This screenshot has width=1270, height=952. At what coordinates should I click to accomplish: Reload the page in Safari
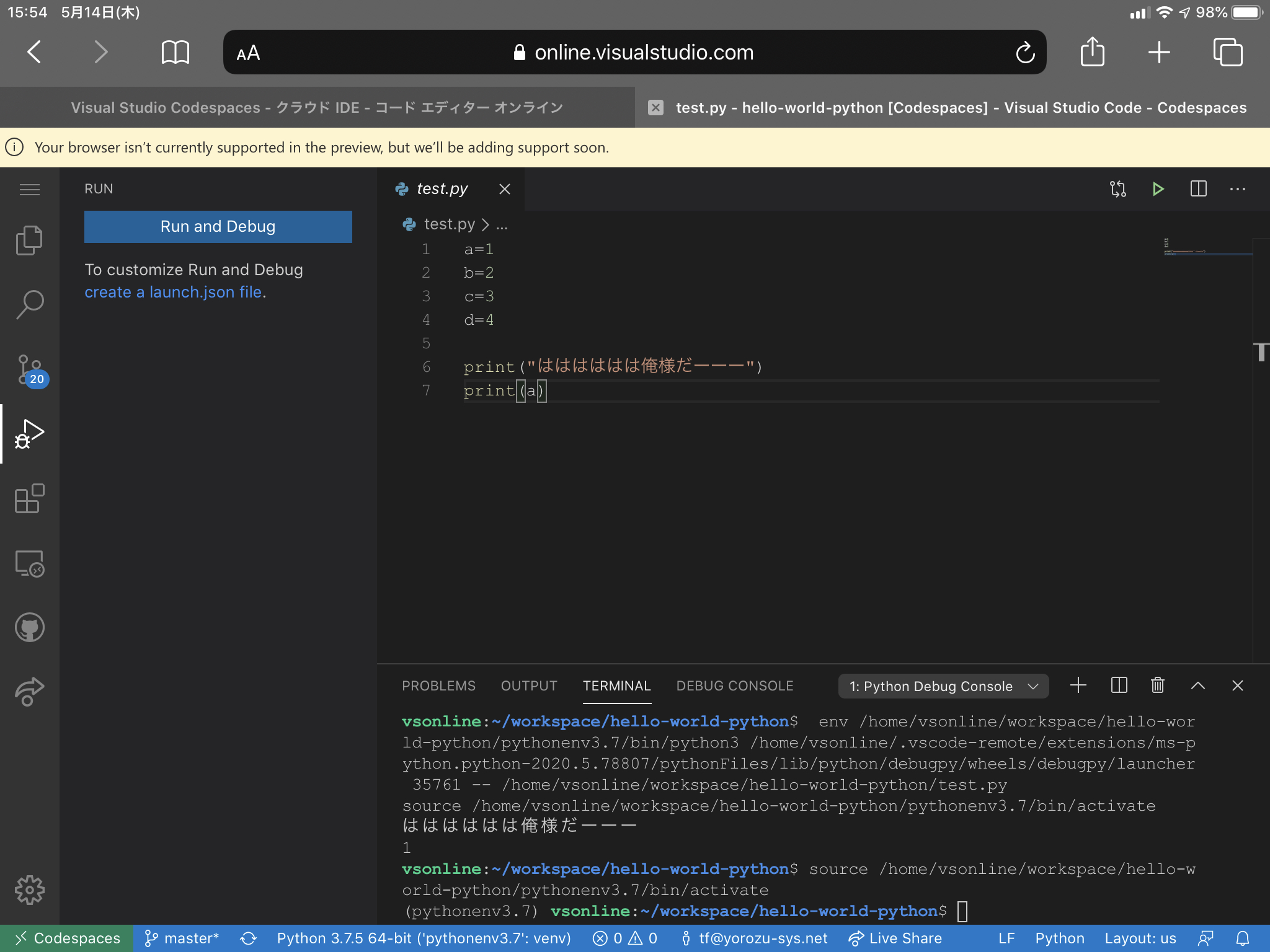coord(1025,52)
